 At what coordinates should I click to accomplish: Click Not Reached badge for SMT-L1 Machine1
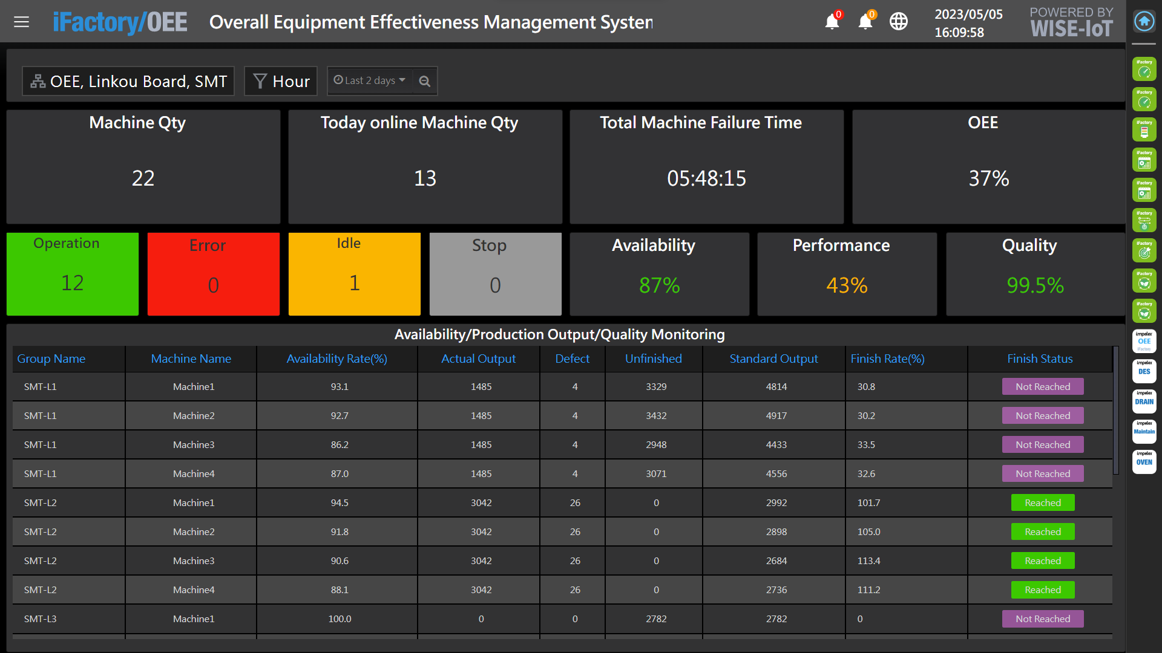[1043, 386]
